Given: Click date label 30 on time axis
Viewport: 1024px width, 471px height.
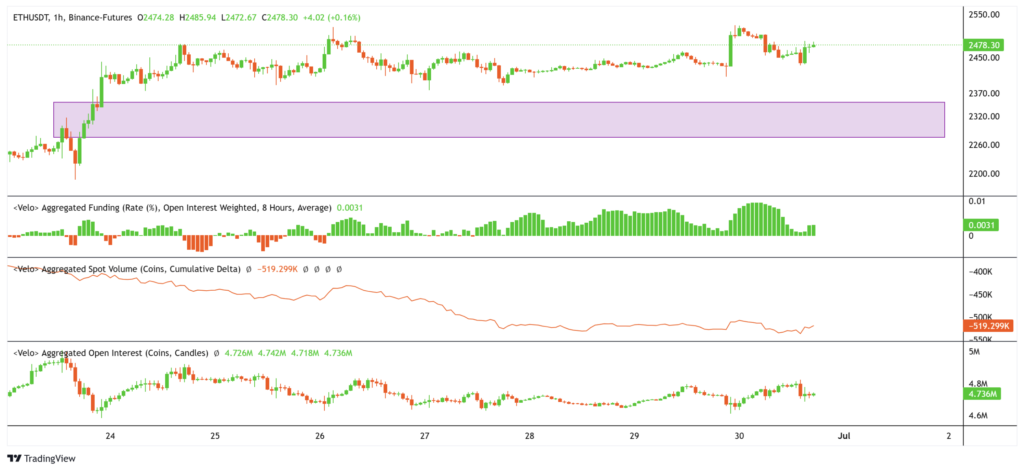Looking at the screenshot, I should click(x=739, y=435).
